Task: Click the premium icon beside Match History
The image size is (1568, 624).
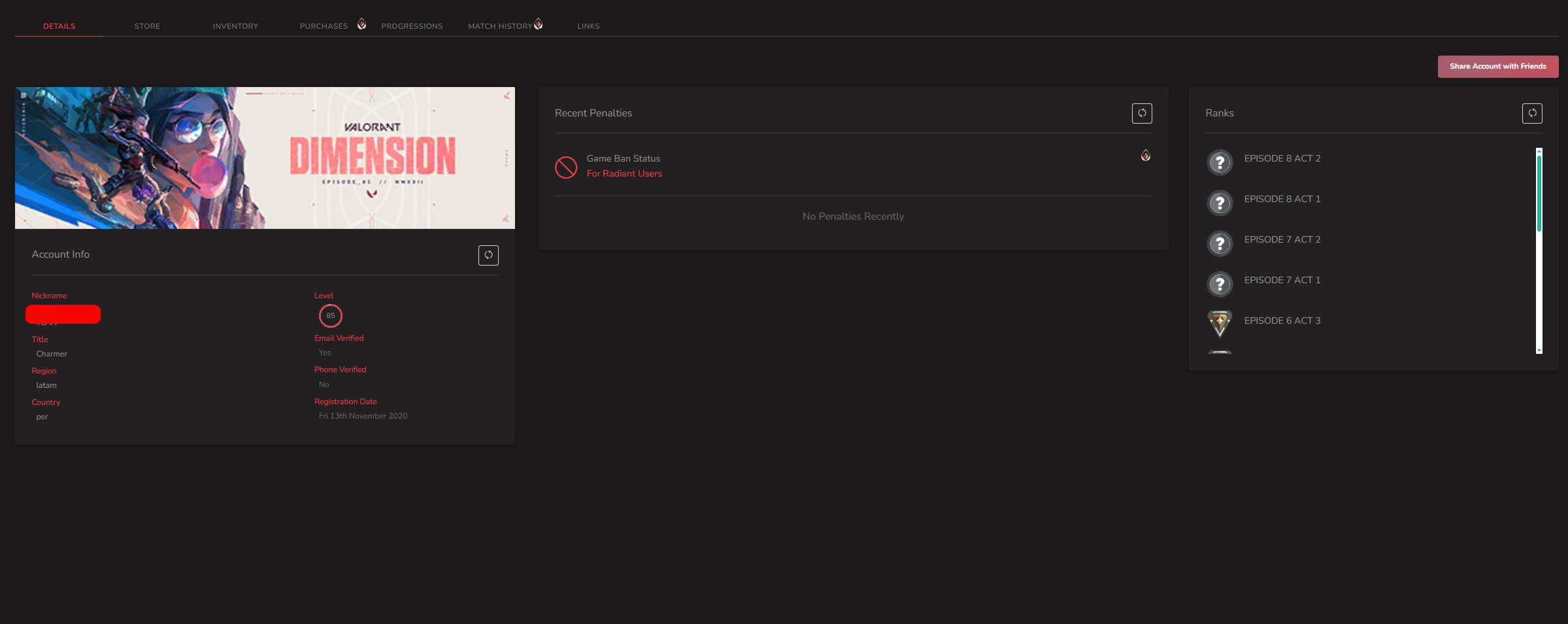Action: point(538,24)
